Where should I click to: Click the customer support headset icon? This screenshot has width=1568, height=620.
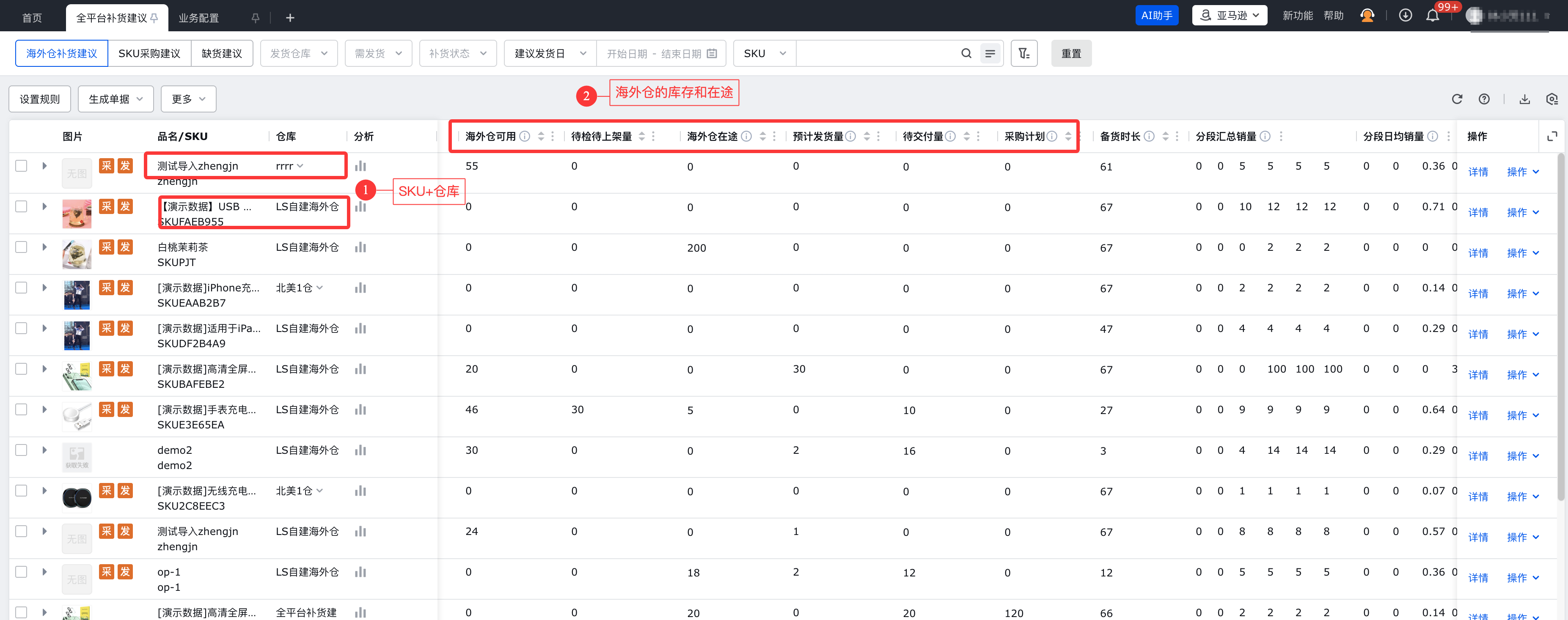pos(1367,16)
